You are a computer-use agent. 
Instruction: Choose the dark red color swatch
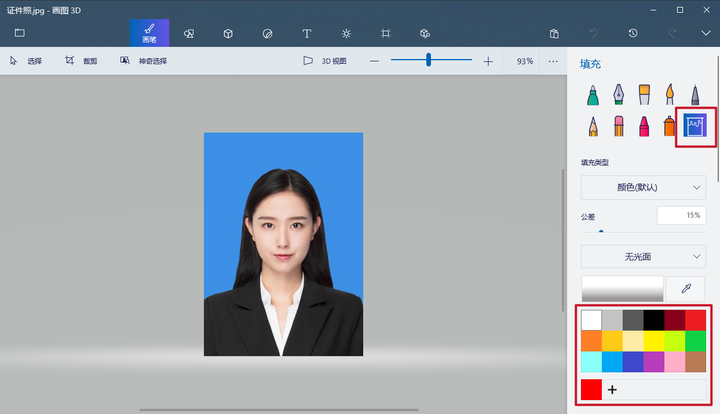point(675,320)
